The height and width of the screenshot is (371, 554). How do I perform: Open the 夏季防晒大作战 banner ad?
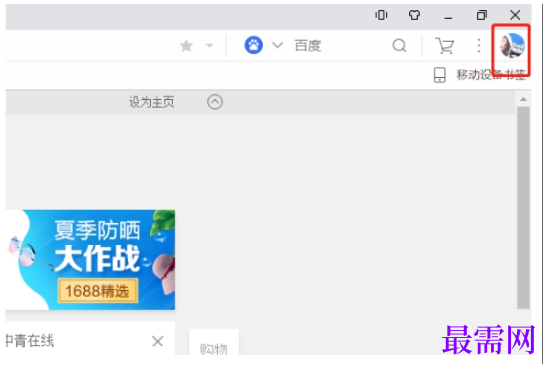click(90, 260)
